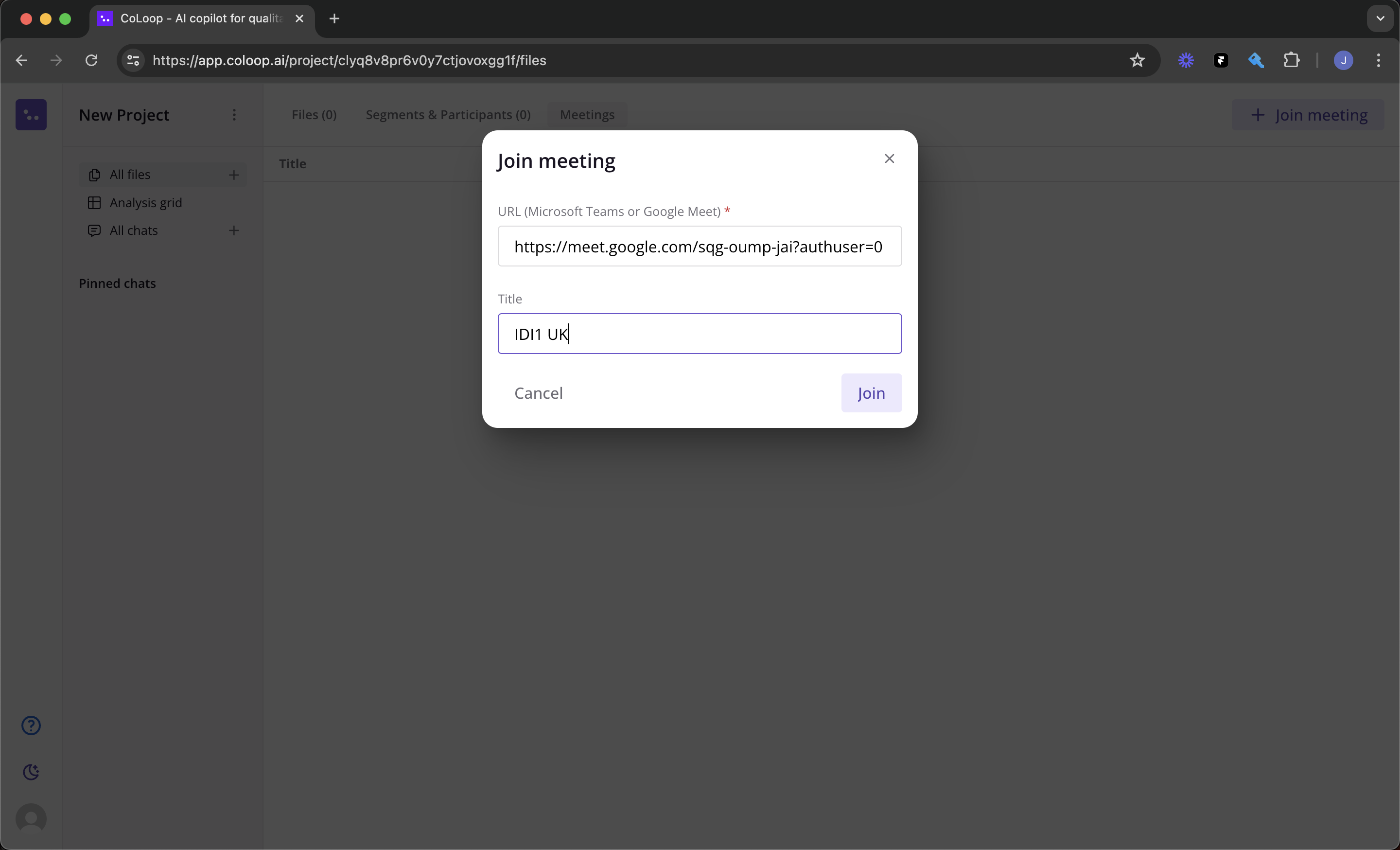
Task: Switch to the Files (0) tab
Action: (x=314, y=115)
